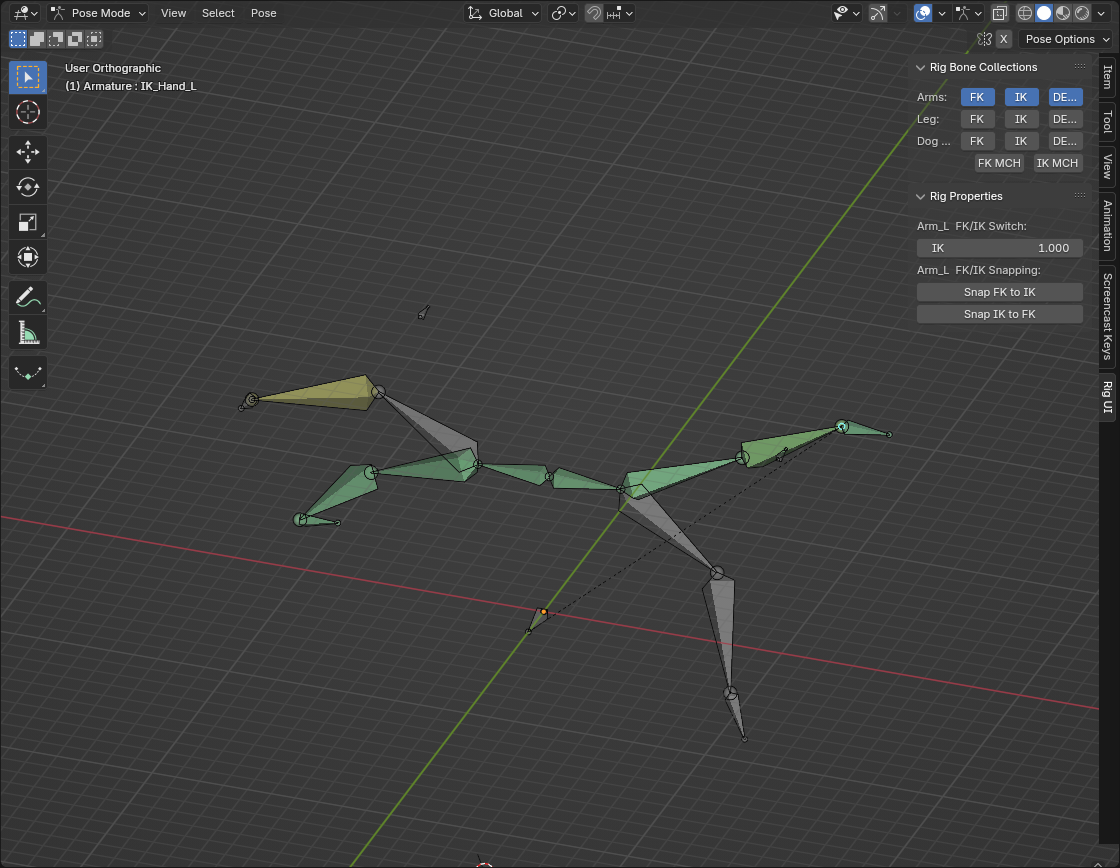The image size is (1120, 868).
Task: Enable Dog IK bone collection
Action: pos(1021,141)
